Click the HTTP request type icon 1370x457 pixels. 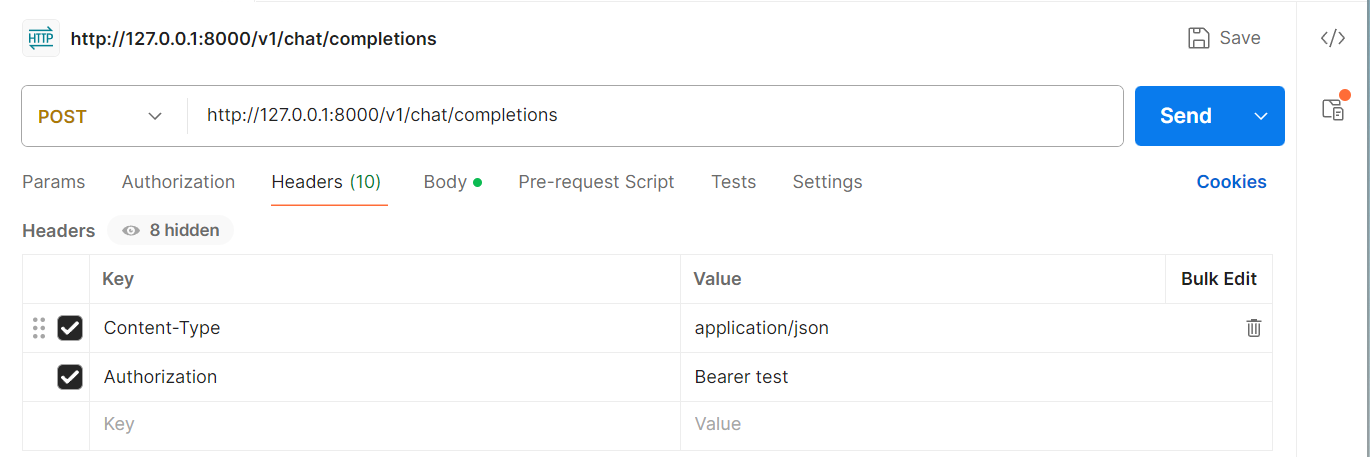(41, 38)
